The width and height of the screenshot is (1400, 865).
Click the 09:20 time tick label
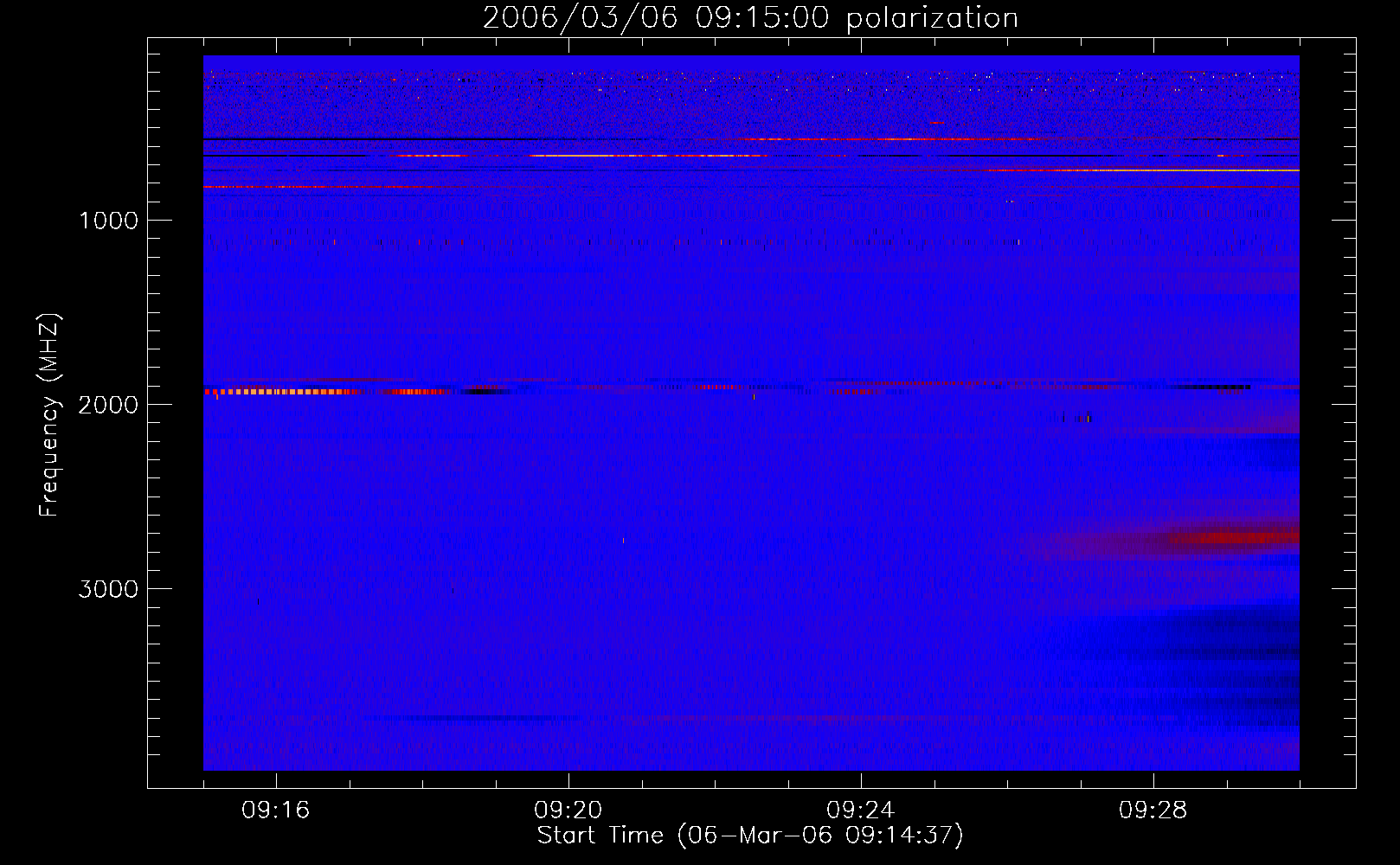tap(568, 811)
